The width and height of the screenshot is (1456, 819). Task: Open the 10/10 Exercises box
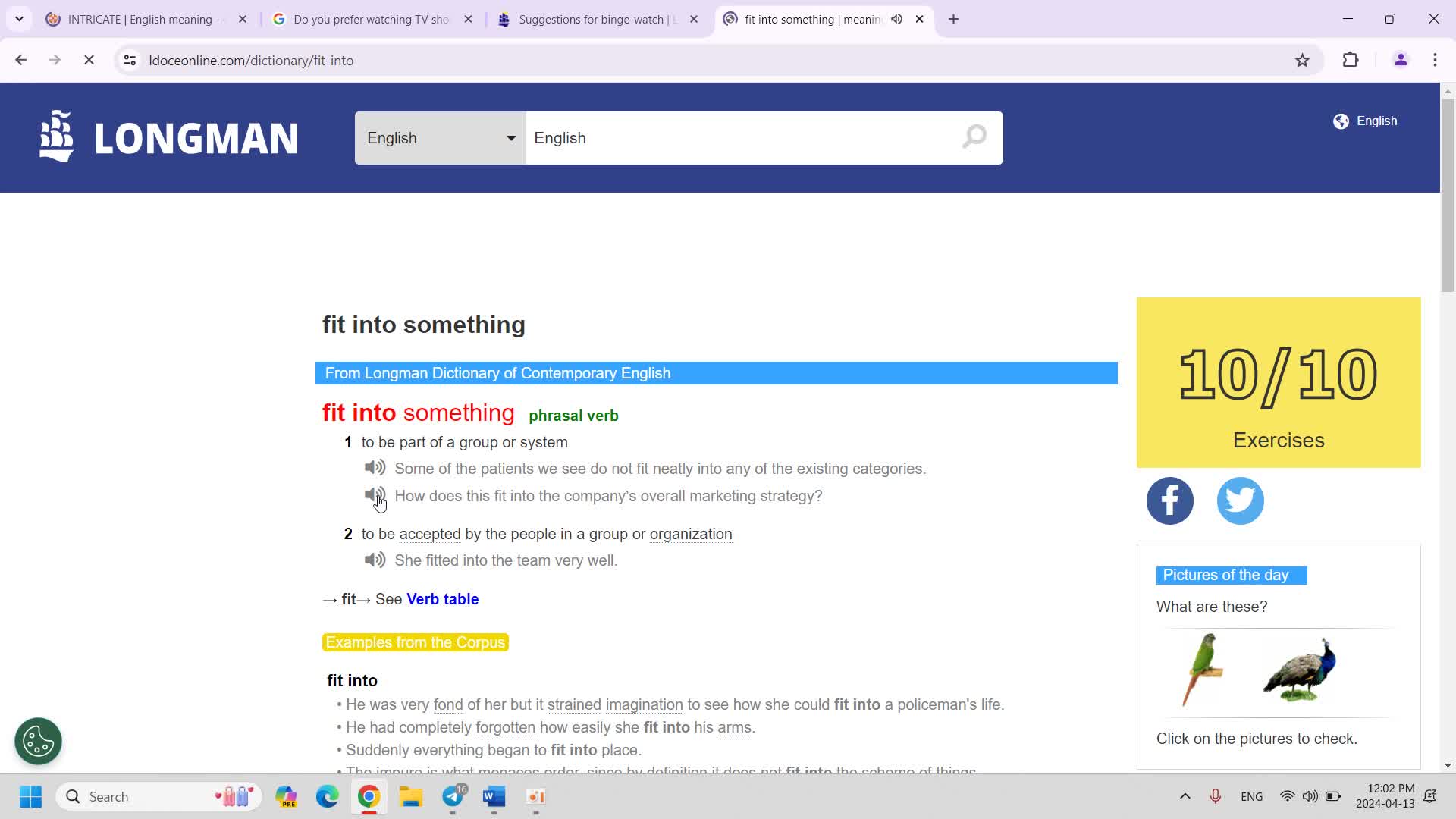(x=1278, y=382)
